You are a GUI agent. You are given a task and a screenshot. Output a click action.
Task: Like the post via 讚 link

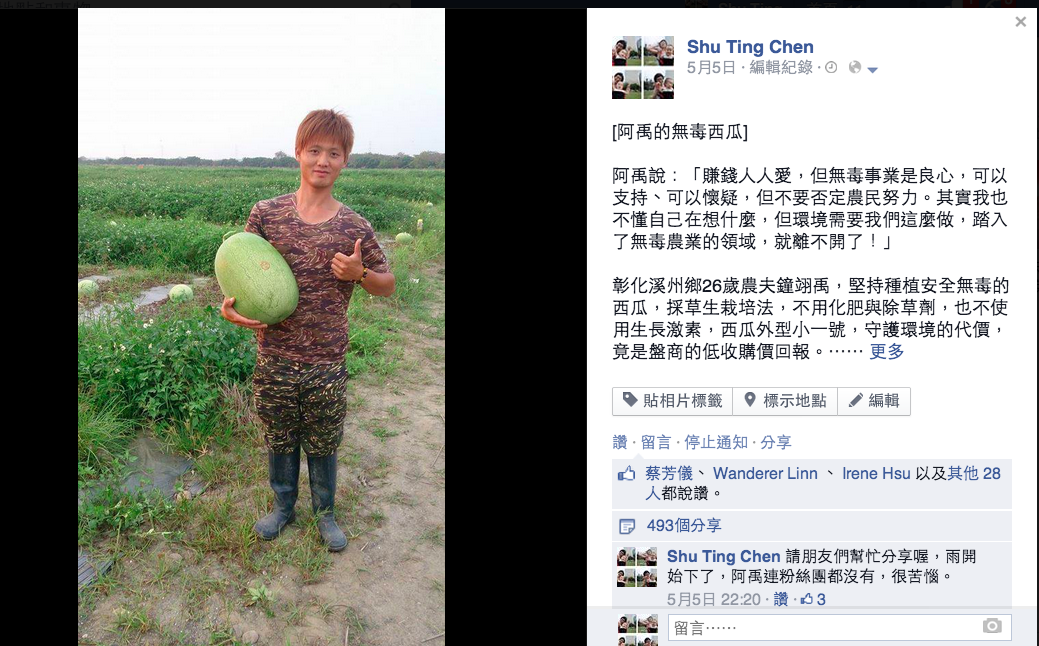coord(620,442)
